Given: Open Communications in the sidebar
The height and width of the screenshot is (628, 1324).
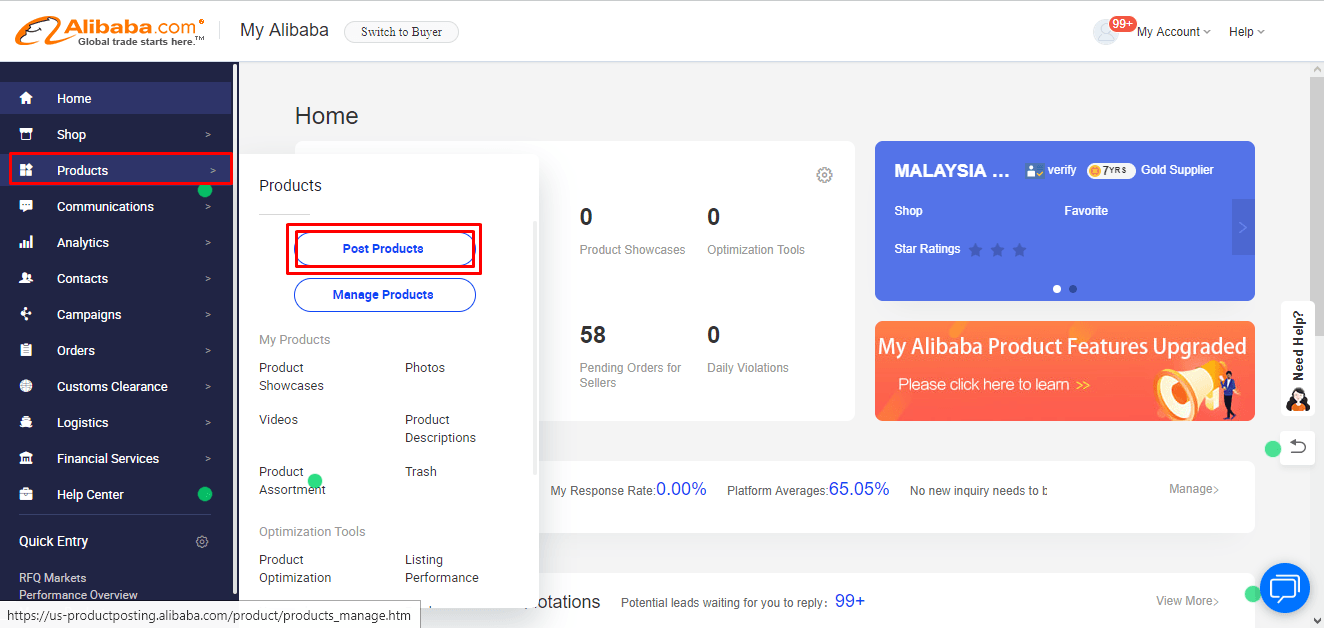Looking at the screenshot, I should pyautogui.click(x=105, y=207).
